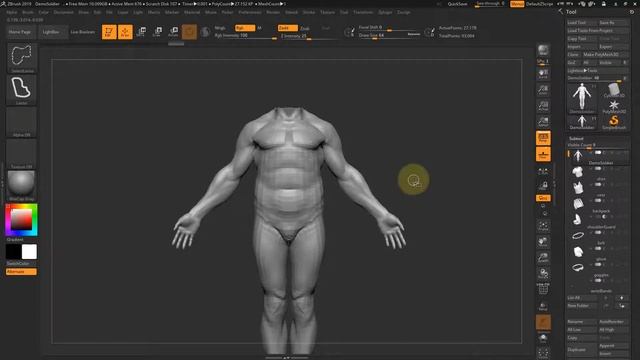The height and width of the screenshot is (360, 640).
Task: Toggle the Floor grid icon
Action: 543,154
